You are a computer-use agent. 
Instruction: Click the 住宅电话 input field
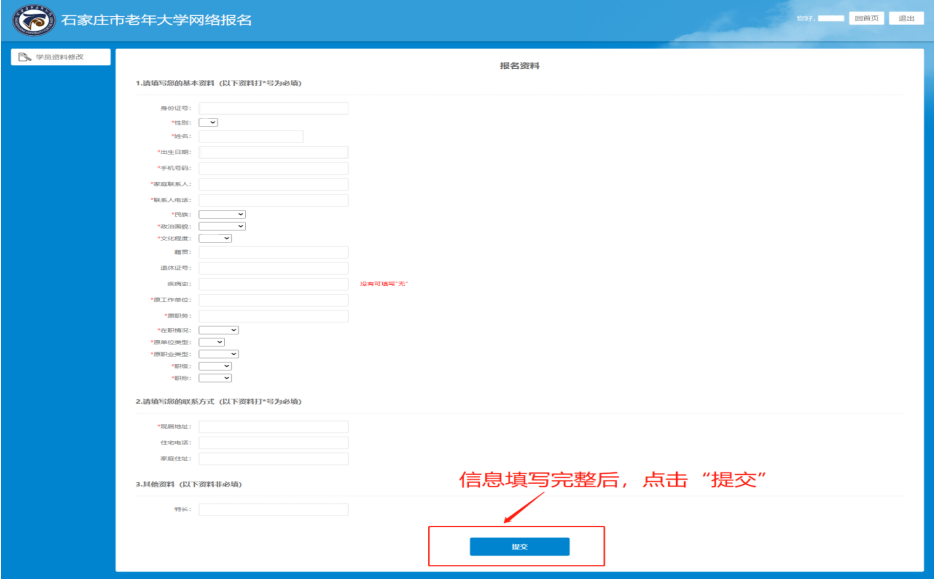273,443
